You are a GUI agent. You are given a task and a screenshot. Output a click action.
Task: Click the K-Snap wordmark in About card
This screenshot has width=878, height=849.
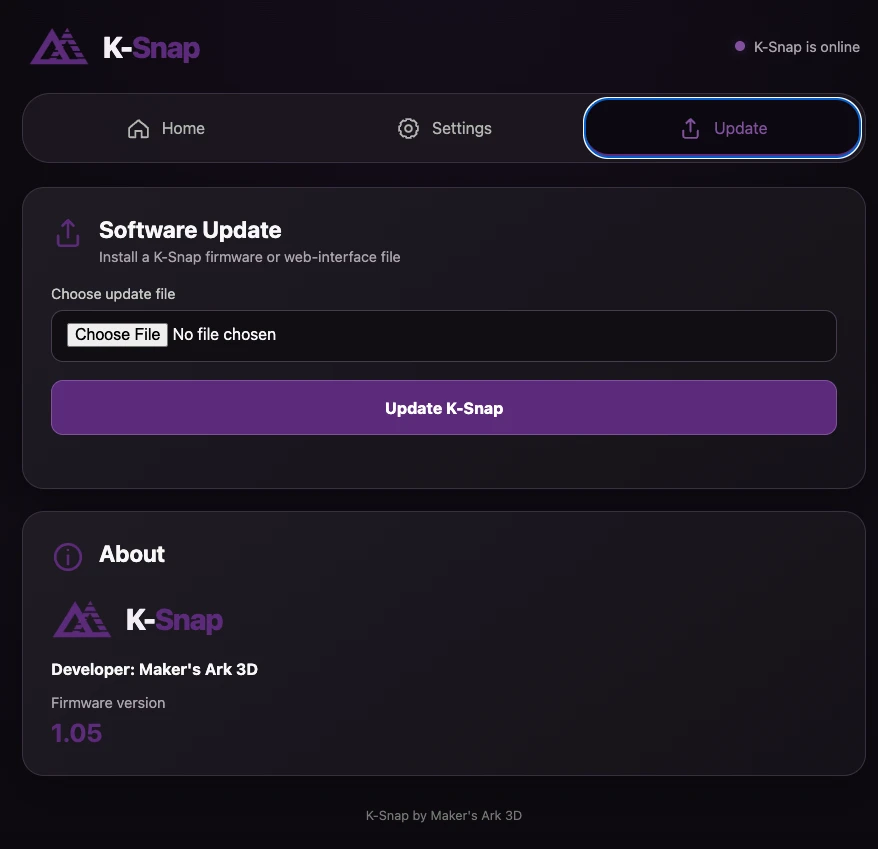tap(174, 621)
